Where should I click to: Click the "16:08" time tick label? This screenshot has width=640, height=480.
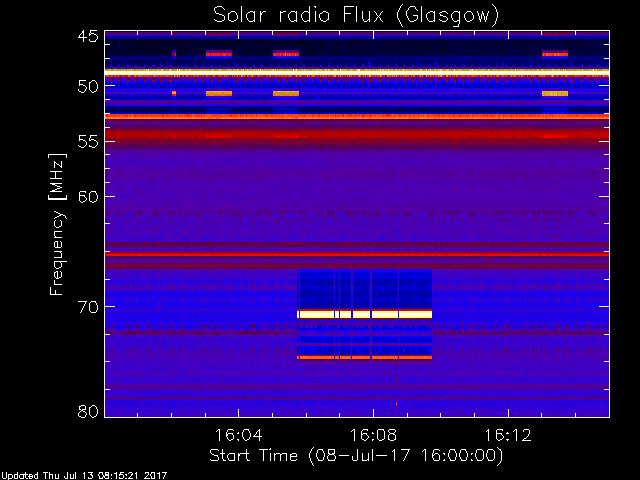[x=373, y=436]
